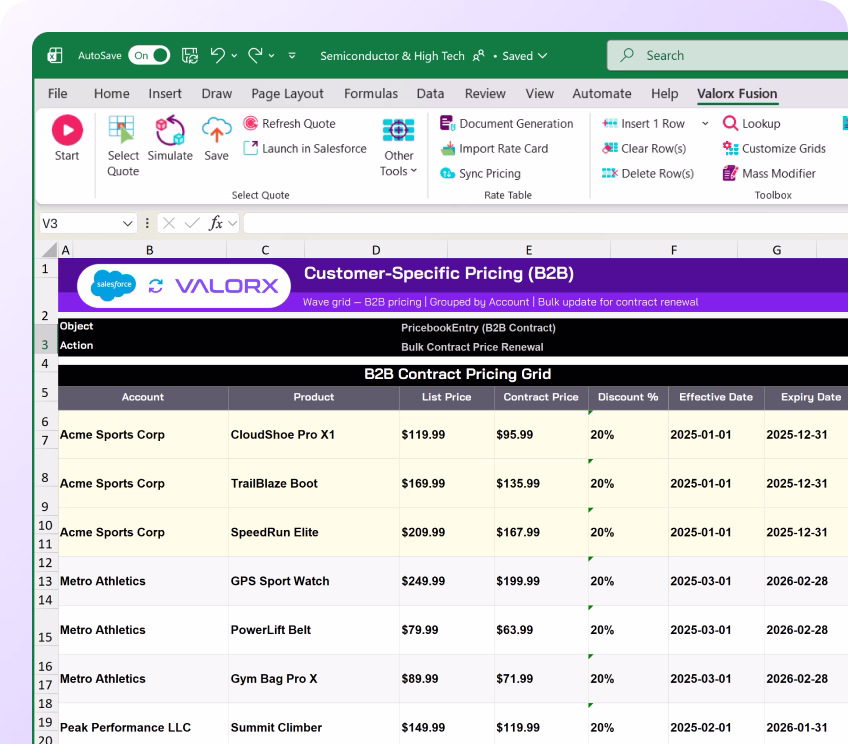
Task: Click Delete Row(s)
Action: coord(648,174)
